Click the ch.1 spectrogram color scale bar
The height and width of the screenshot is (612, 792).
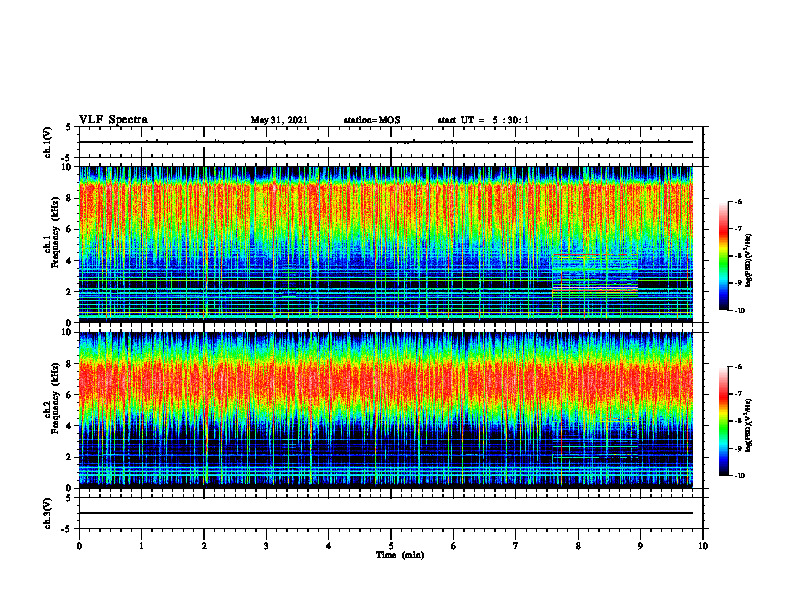(x=723, y=256)
